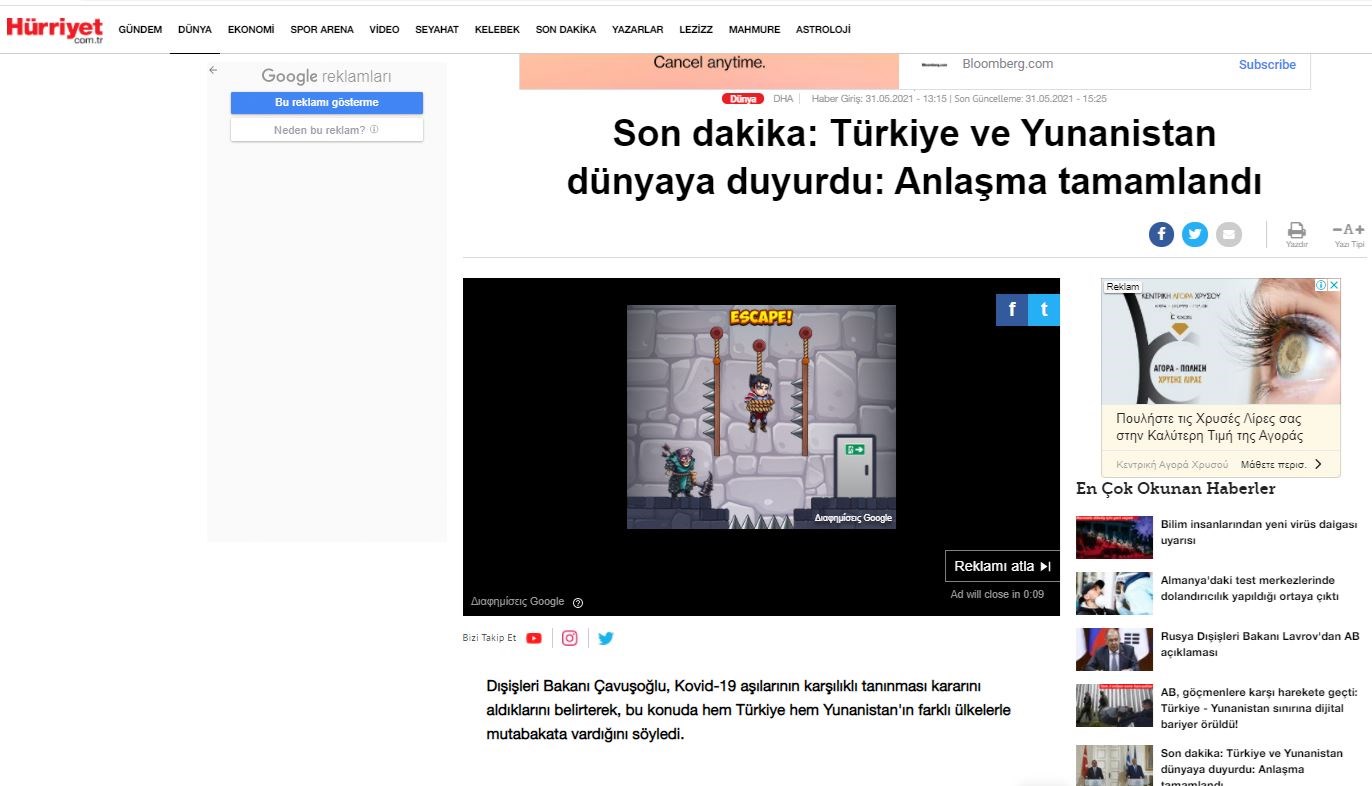Email the article using envelope icon
1372x786 pixels.
(x=1229, y=234)
